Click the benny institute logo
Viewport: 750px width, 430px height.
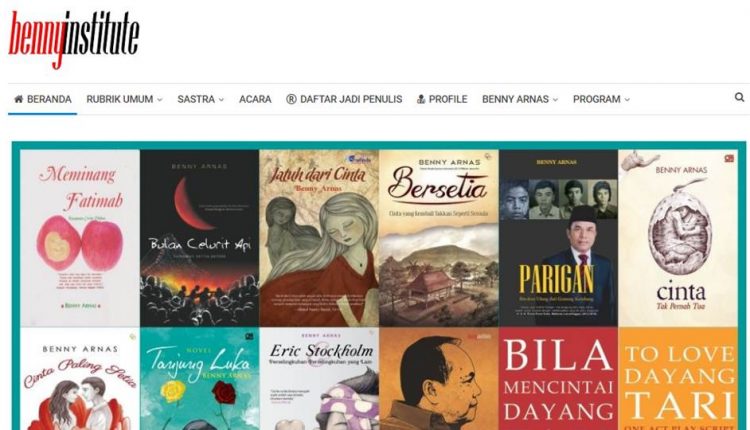pos(74,39)
